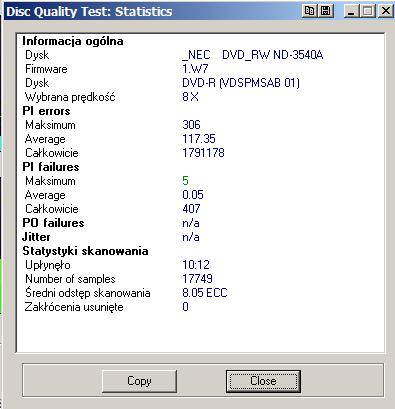Image resolution: width=395 pixels, height=409 pixels.
Task: Select PI failures maximum value 5
Action: 185,181
